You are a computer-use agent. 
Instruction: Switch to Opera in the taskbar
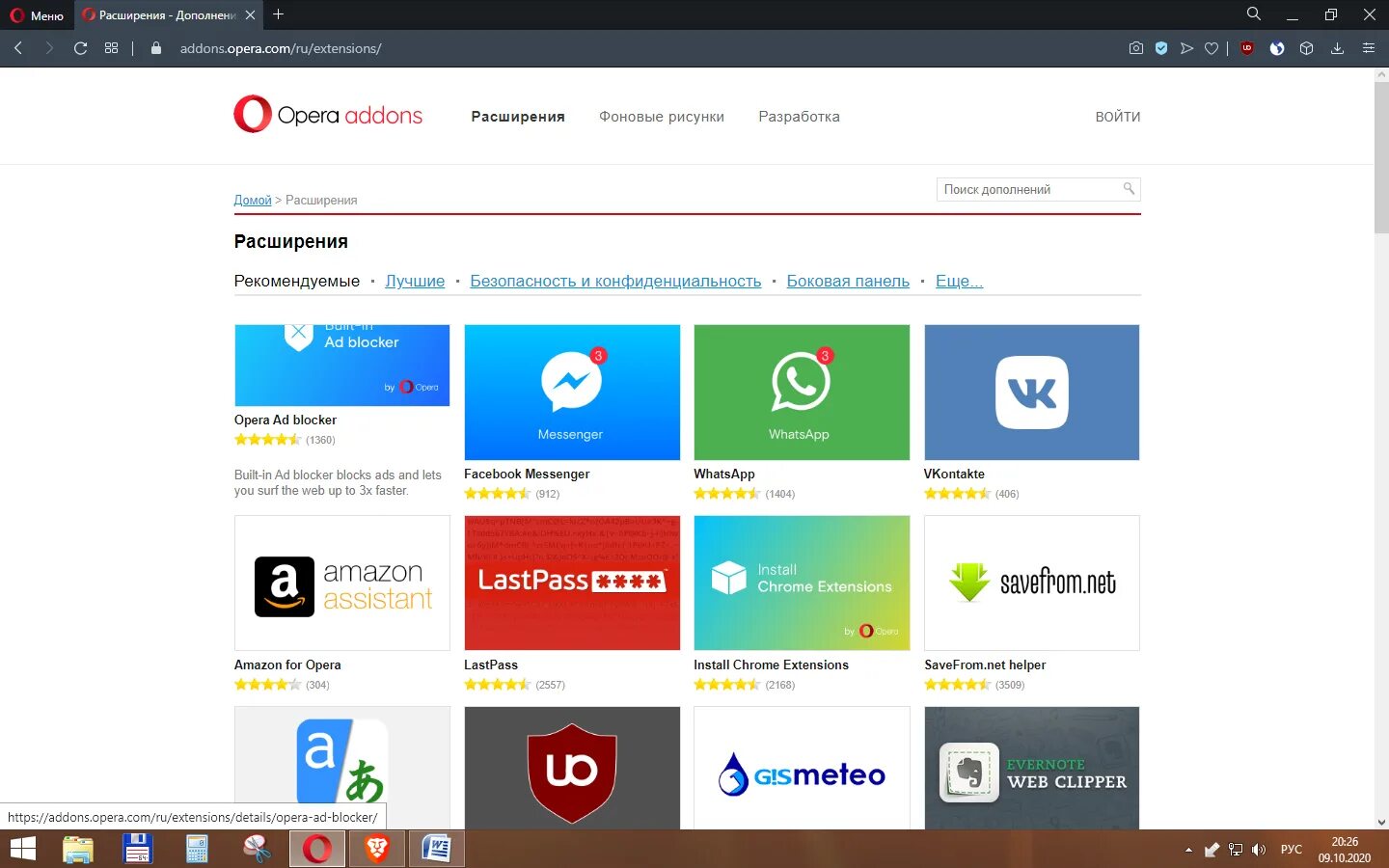[317, 849]
